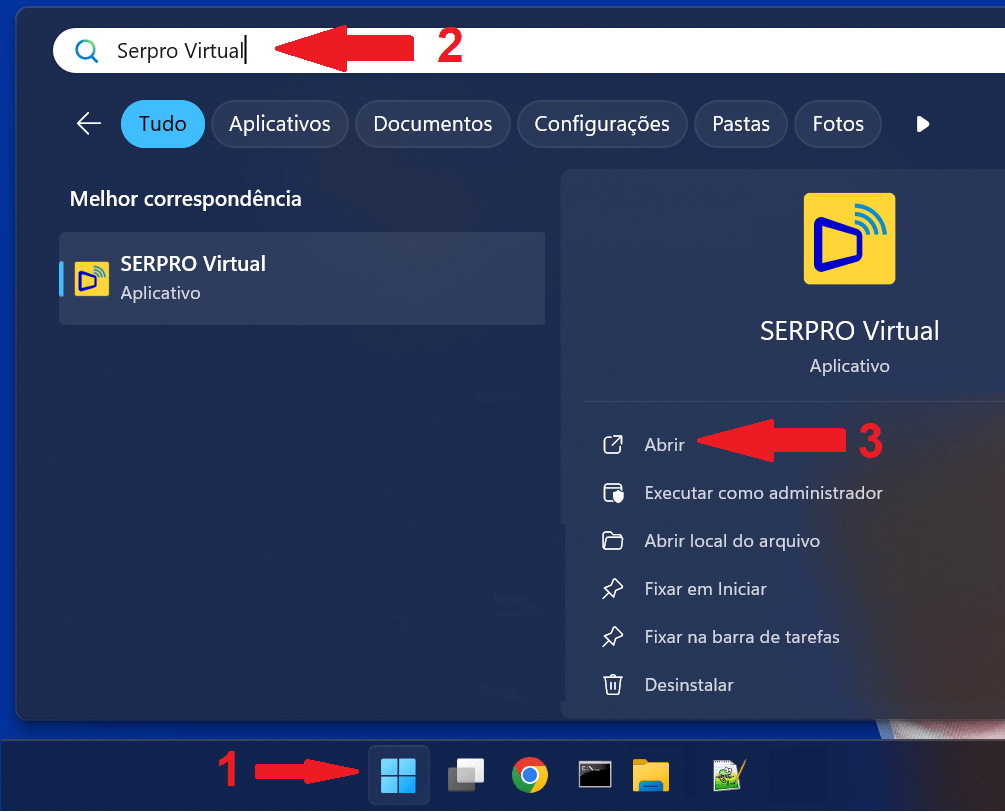The height and width of the screenshot is (812, 1005).
Task: Open the Configurações filter tab
Action: click(x=602, y=124)
